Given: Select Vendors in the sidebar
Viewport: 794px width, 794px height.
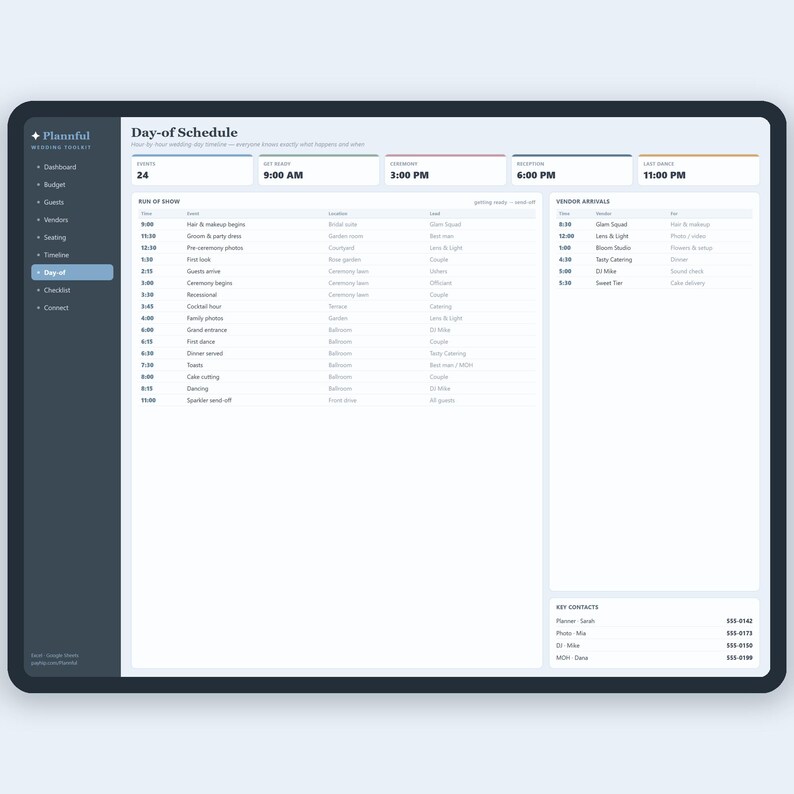Looking at the screenshot, I should point(72,220).
